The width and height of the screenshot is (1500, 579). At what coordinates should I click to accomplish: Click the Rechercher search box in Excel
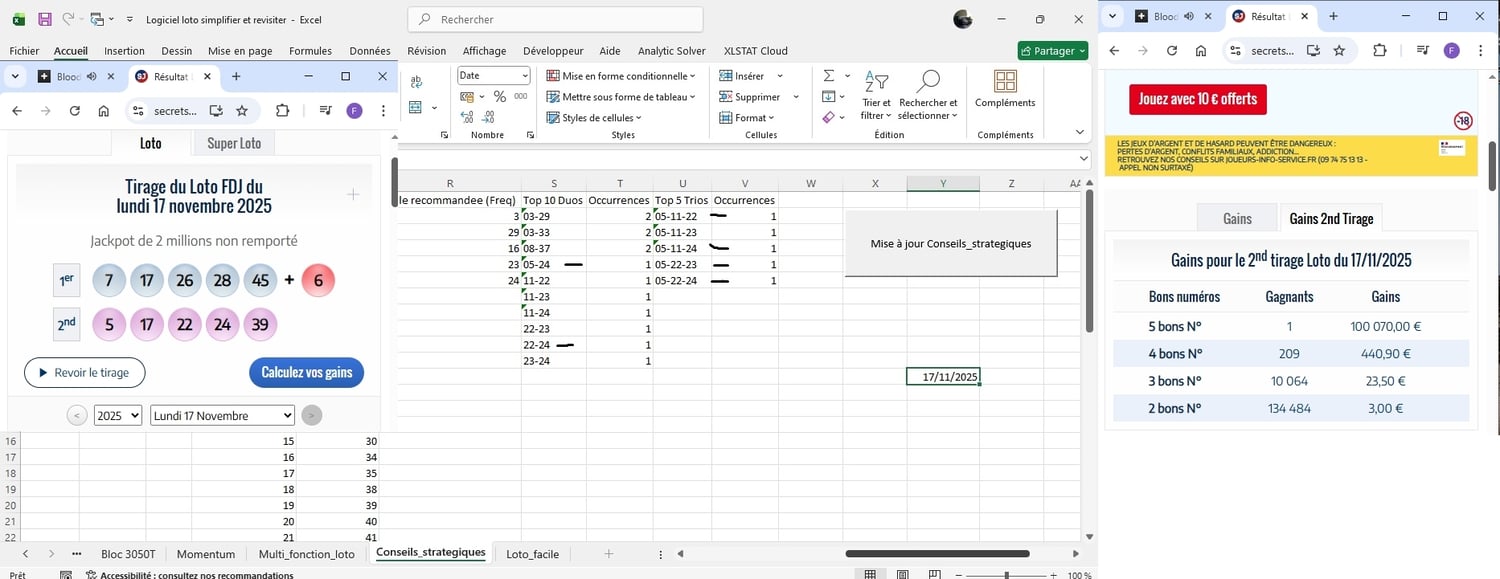click(x=555, y=19)
